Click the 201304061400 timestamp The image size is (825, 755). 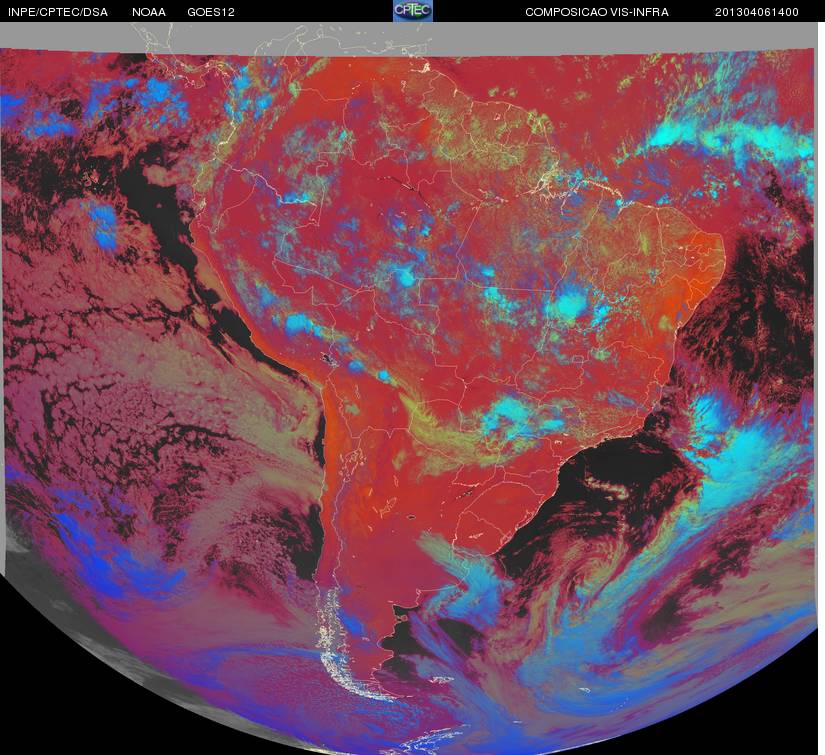click(757, 12)
